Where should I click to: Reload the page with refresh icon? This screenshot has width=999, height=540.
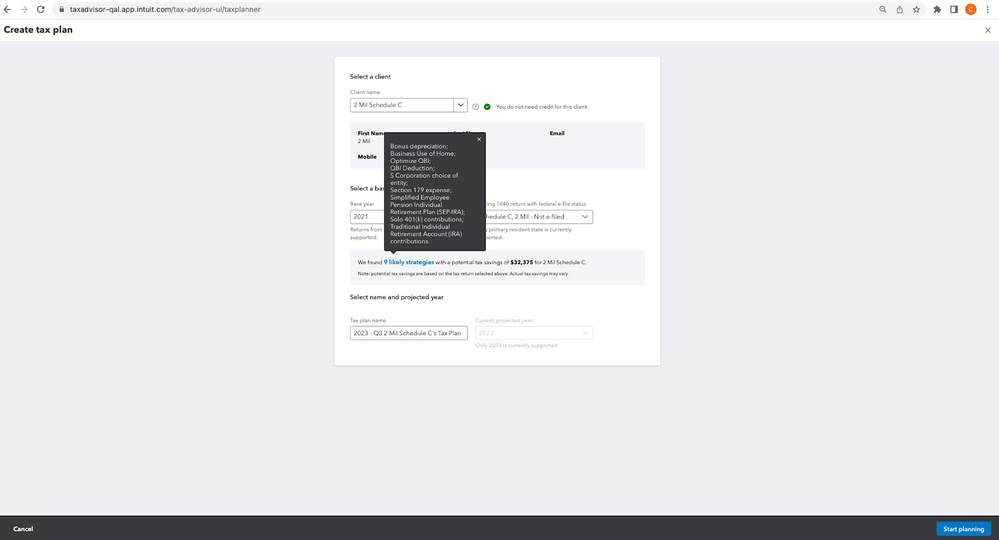pyautogui.click(x=40, y=9)
